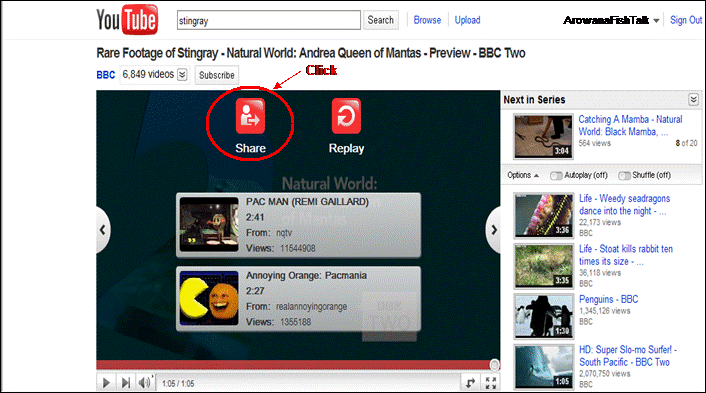Open Catching A Mamba - Natural World link
Viewport: 706px width, 393px height.
coord(630,126)
